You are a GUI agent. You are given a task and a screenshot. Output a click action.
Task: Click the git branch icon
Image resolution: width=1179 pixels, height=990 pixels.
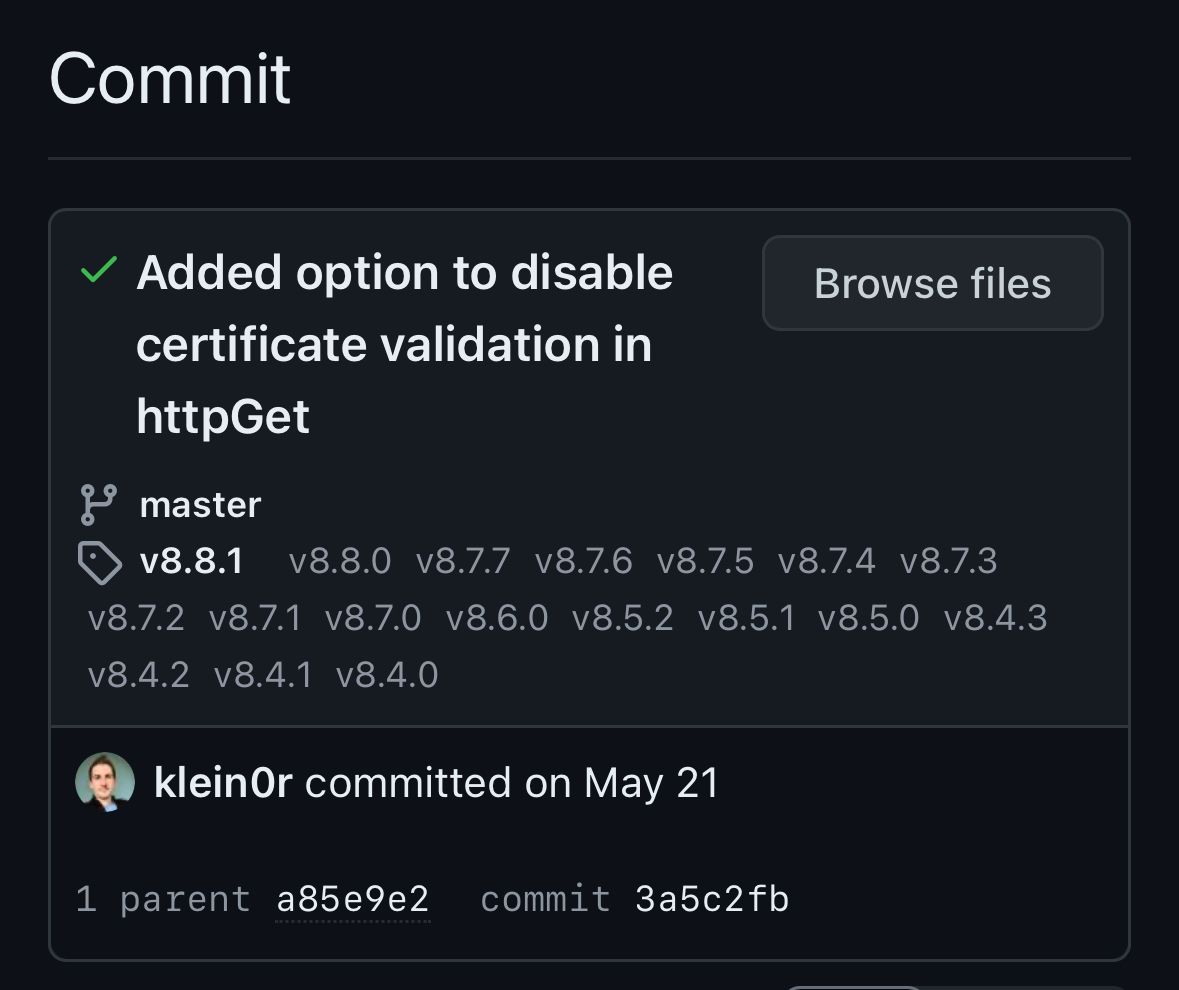tap(98, 505)
